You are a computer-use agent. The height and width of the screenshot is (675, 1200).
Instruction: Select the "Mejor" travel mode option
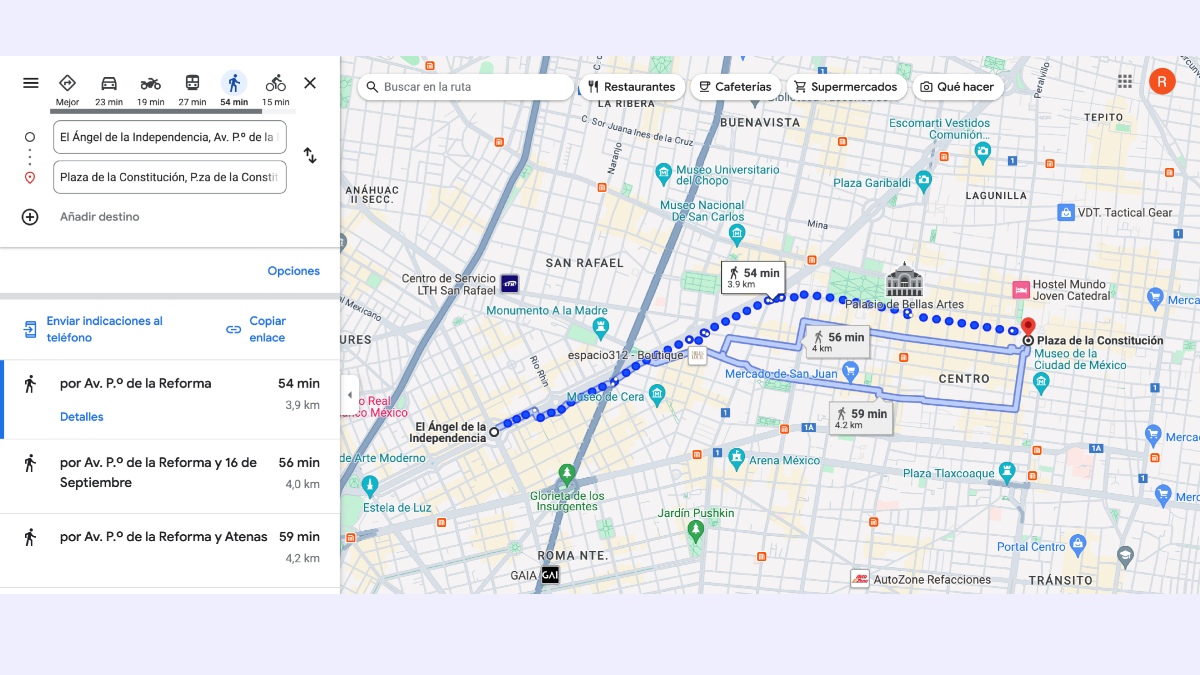pyautogui.click(x=67, y=82)
